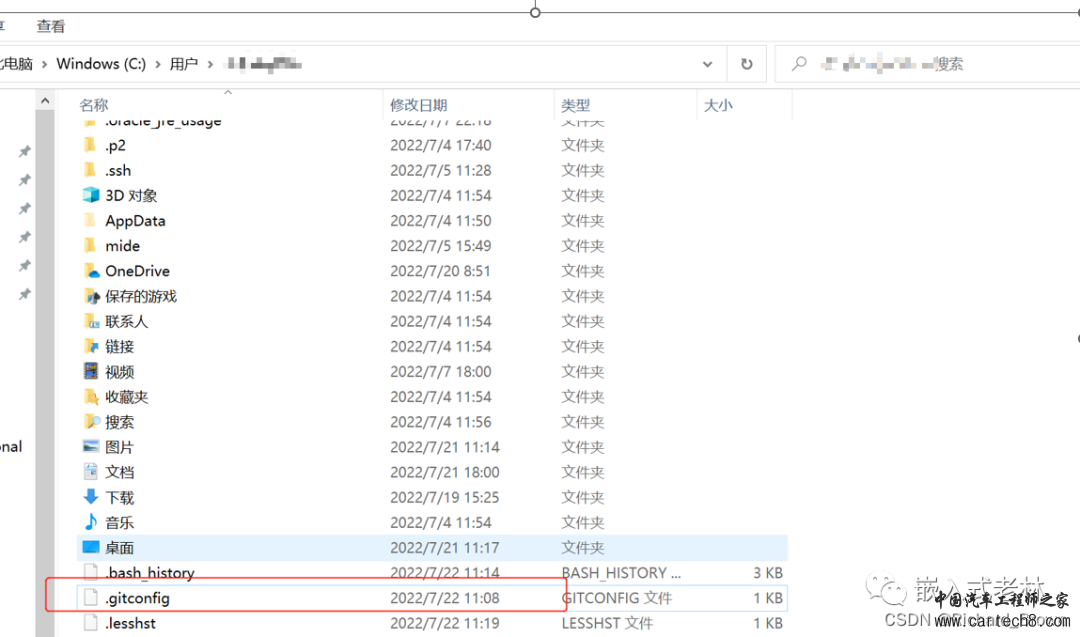
Task: Focus the folder search box
Action: coord(927,64)
